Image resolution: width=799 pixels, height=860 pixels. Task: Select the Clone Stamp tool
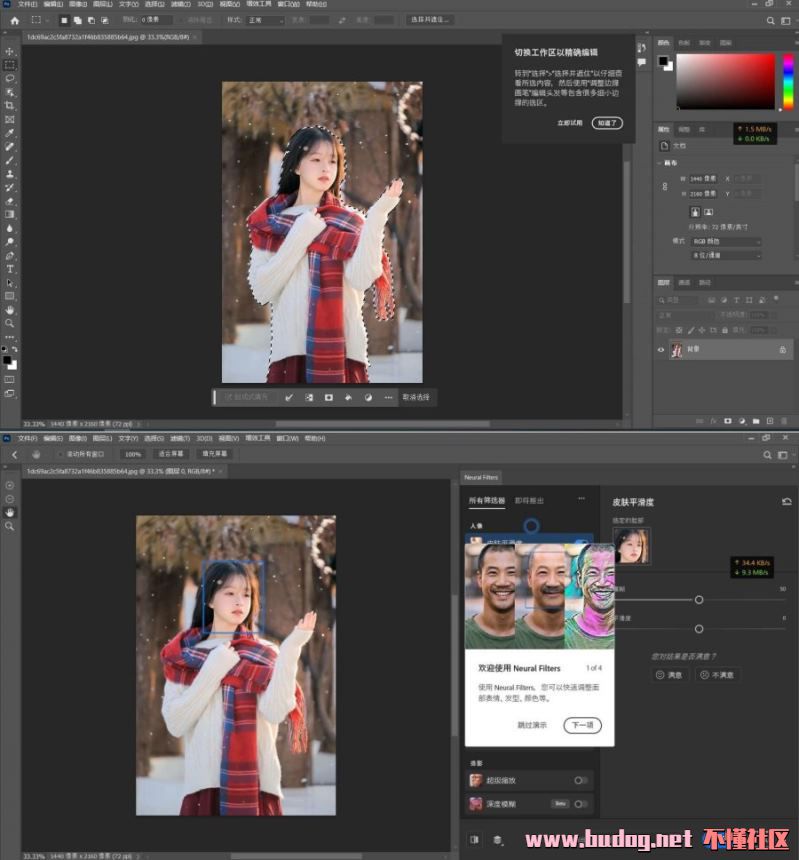point(10,174)
